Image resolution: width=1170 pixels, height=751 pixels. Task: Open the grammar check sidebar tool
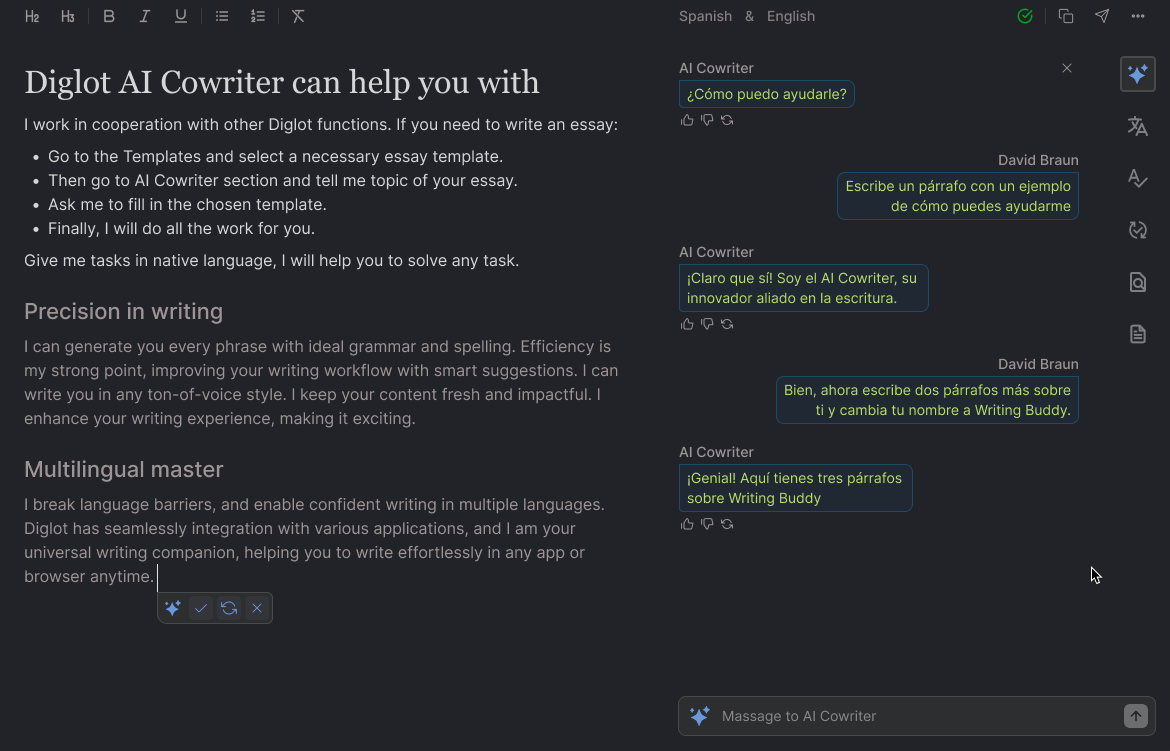1137,178
